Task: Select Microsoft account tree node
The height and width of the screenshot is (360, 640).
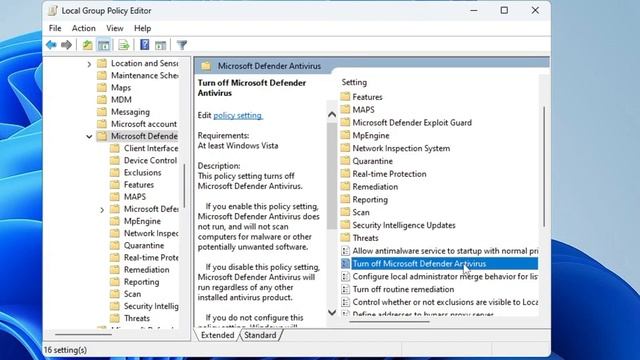Action: (138, 124)
